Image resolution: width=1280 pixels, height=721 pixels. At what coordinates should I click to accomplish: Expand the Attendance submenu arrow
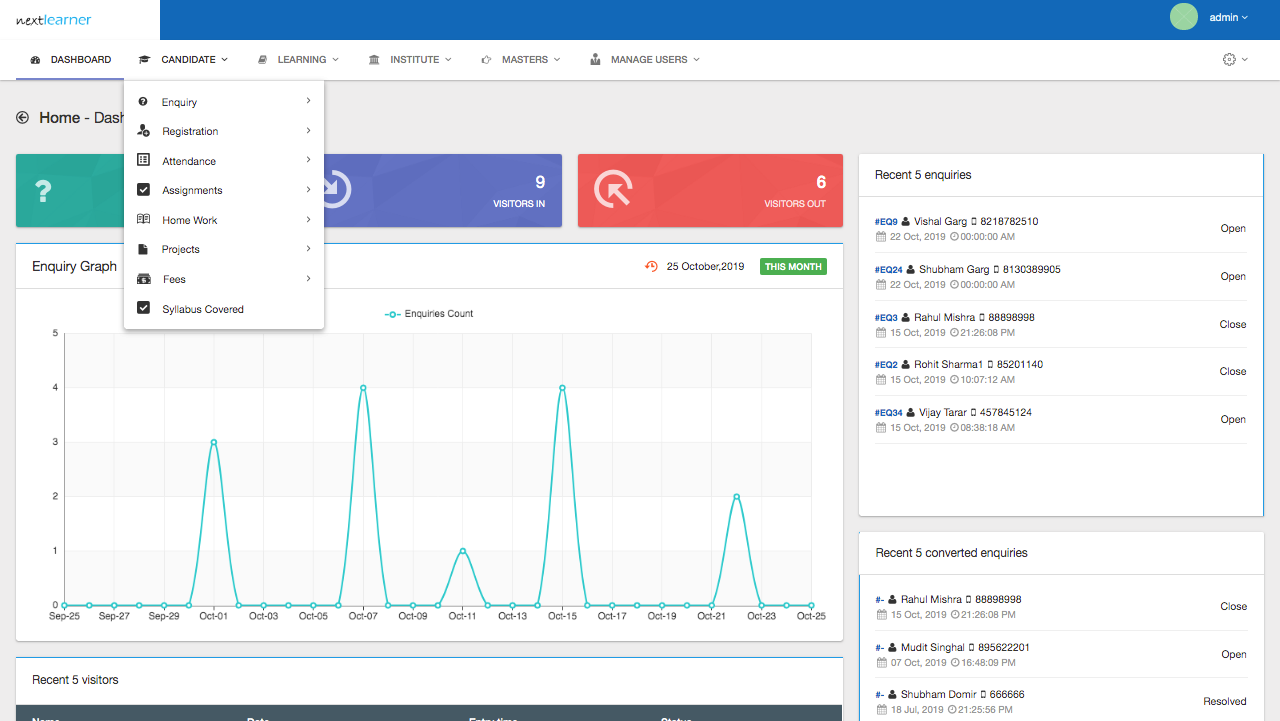(x=308, y=160)
